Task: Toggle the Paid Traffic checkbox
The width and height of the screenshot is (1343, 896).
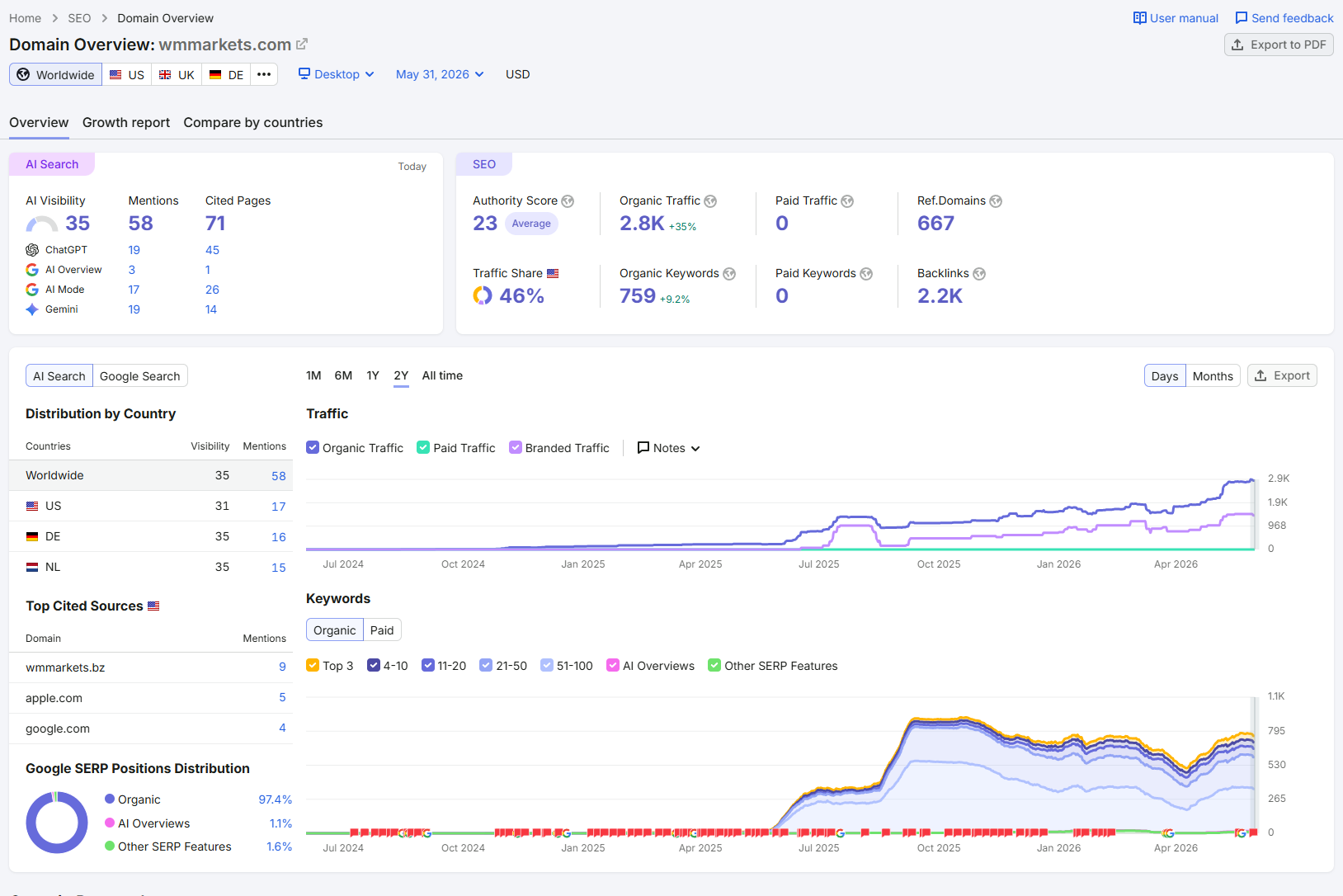Action: click(x=423, y=447)
